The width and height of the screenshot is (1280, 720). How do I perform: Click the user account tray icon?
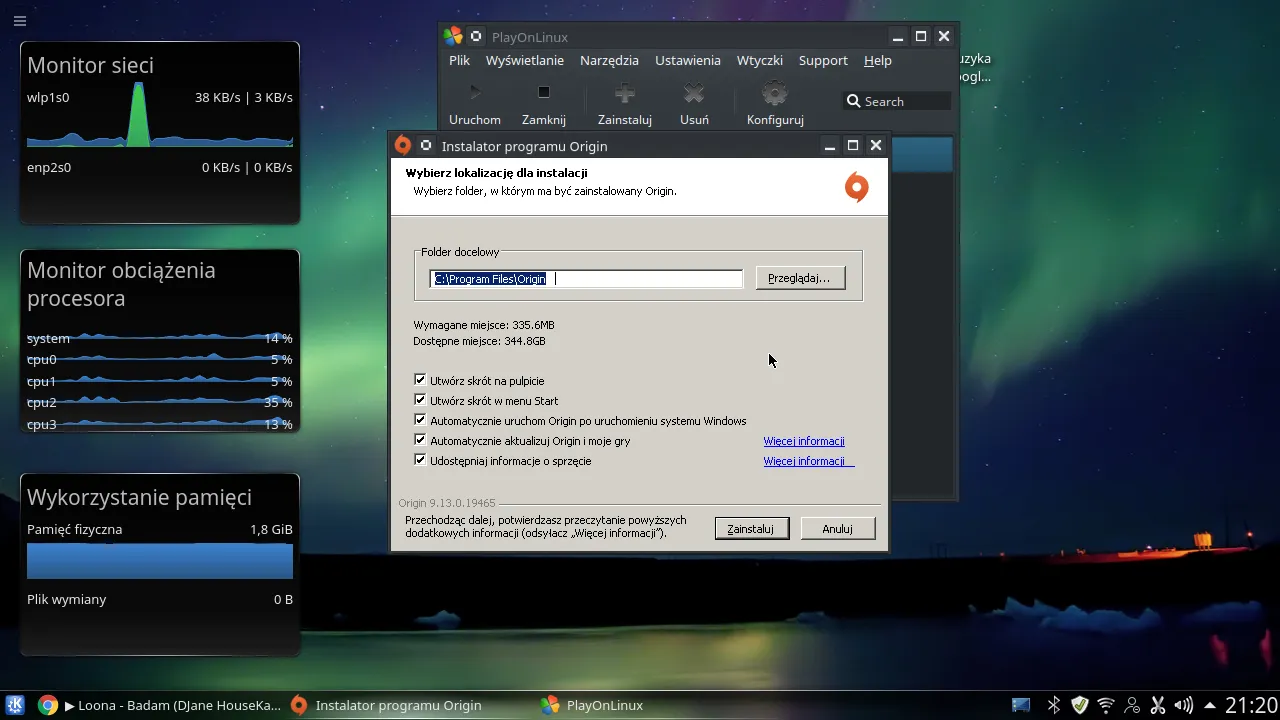click(1132, 705)
